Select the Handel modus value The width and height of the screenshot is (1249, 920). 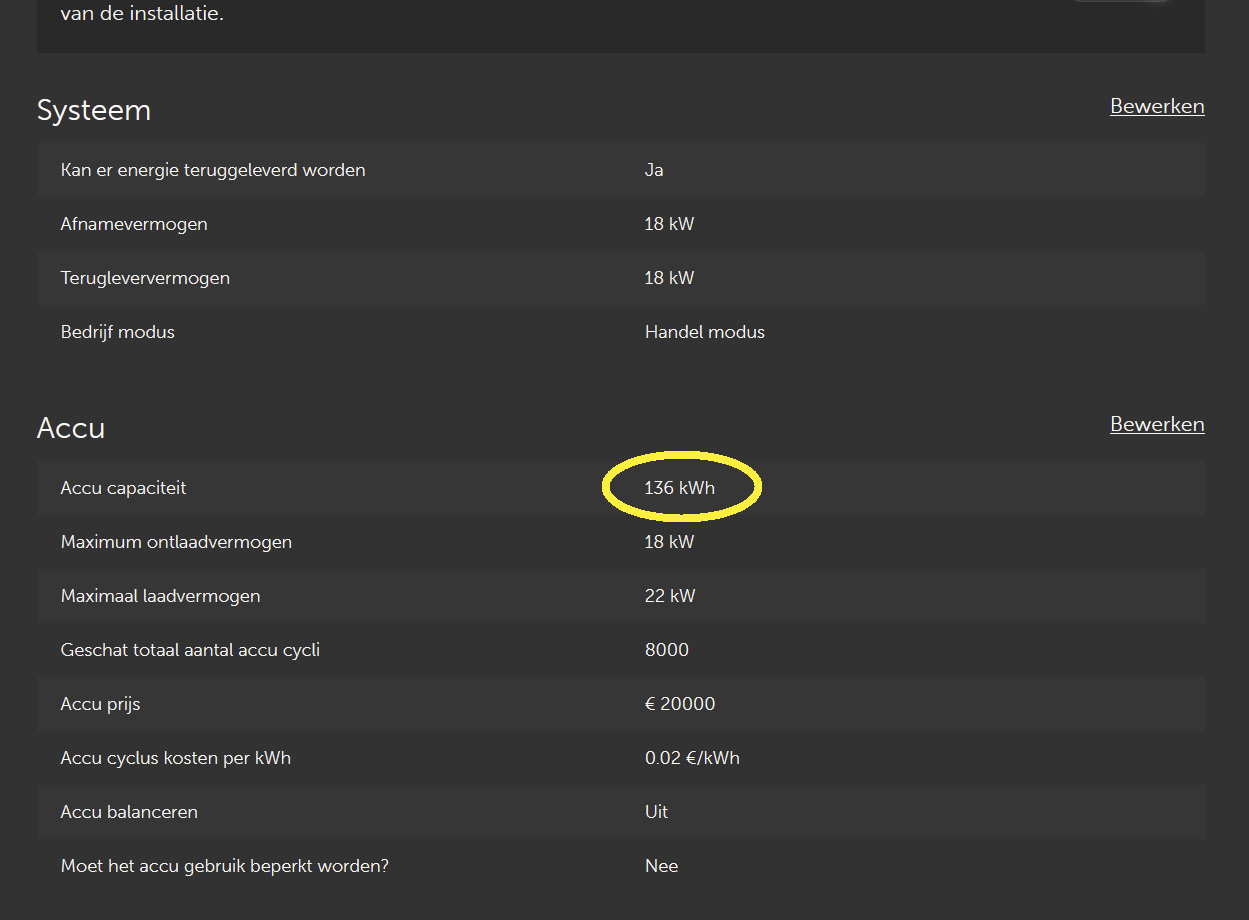pyautogui.click(x=704, y=332)
